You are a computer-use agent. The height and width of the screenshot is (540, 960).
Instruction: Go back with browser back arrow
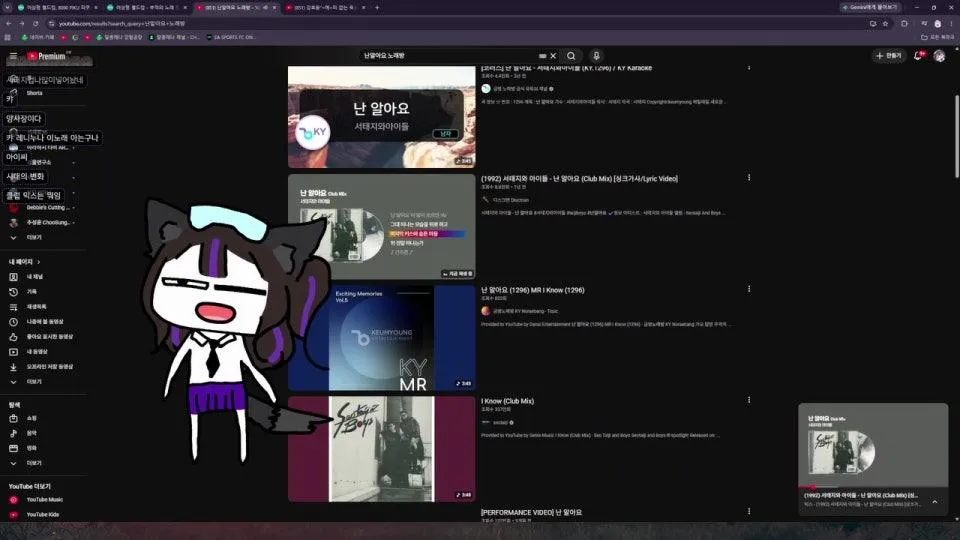click(x=9, y=23)
